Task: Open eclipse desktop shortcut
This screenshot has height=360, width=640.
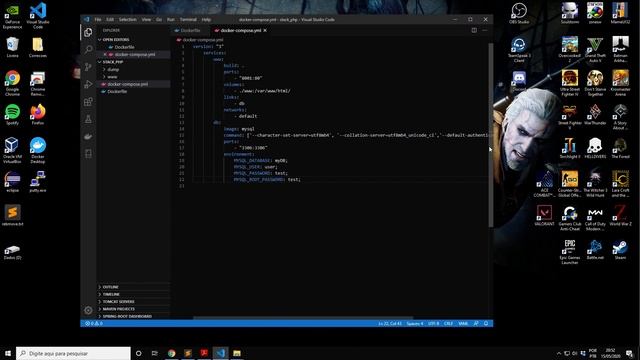Action: pos(13,182)
